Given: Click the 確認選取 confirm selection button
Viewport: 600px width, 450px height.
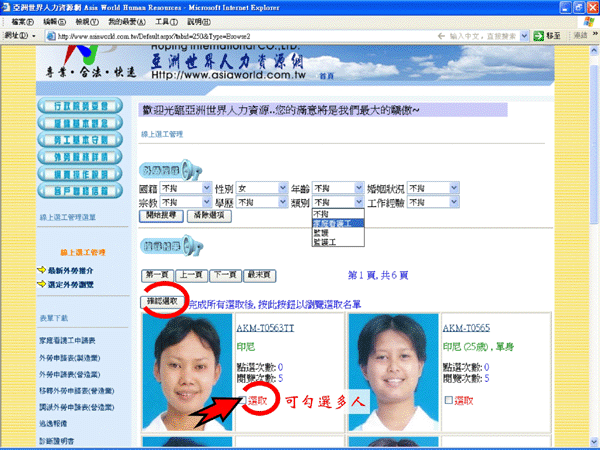Looking at the screenshot, I should 162,300.
